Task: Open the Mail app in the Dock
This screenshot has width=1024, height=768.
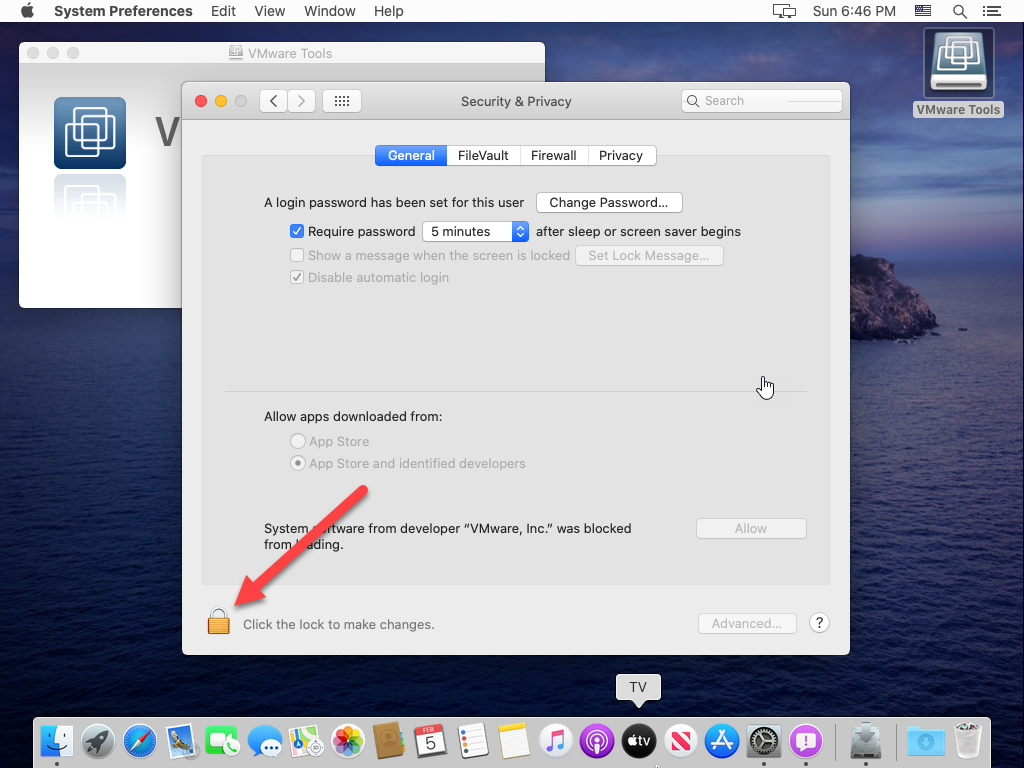Action: click(181, 741)
